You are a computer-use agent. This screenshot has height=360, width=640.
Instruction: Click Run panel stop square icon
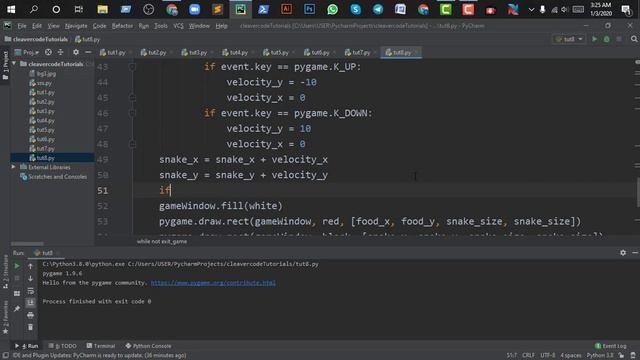point(17,278)
